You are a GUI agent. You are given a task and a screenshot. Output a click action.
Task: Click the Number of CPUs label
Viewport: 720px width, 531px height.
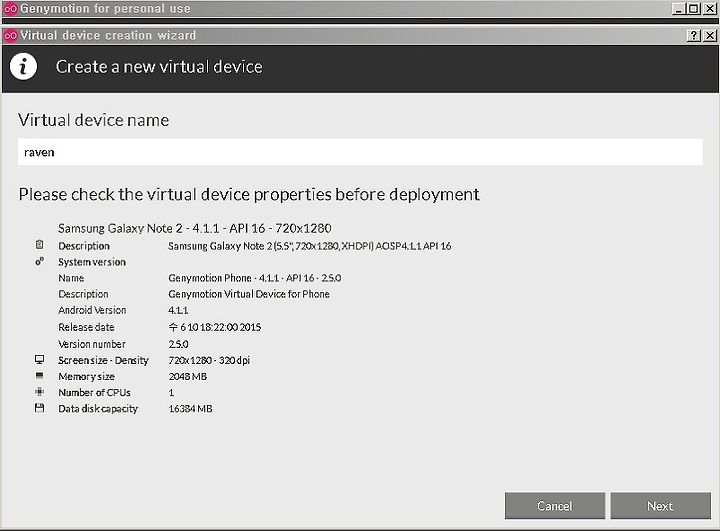click(94, 392)
